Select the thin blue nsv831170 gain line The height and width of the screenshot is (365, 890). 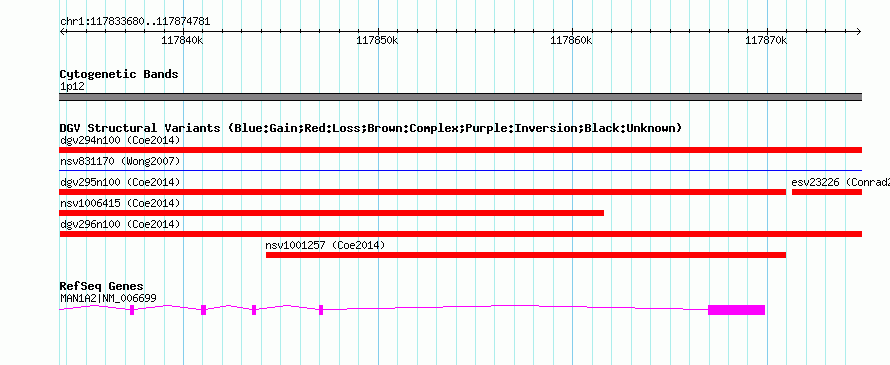tap(460, 170)
